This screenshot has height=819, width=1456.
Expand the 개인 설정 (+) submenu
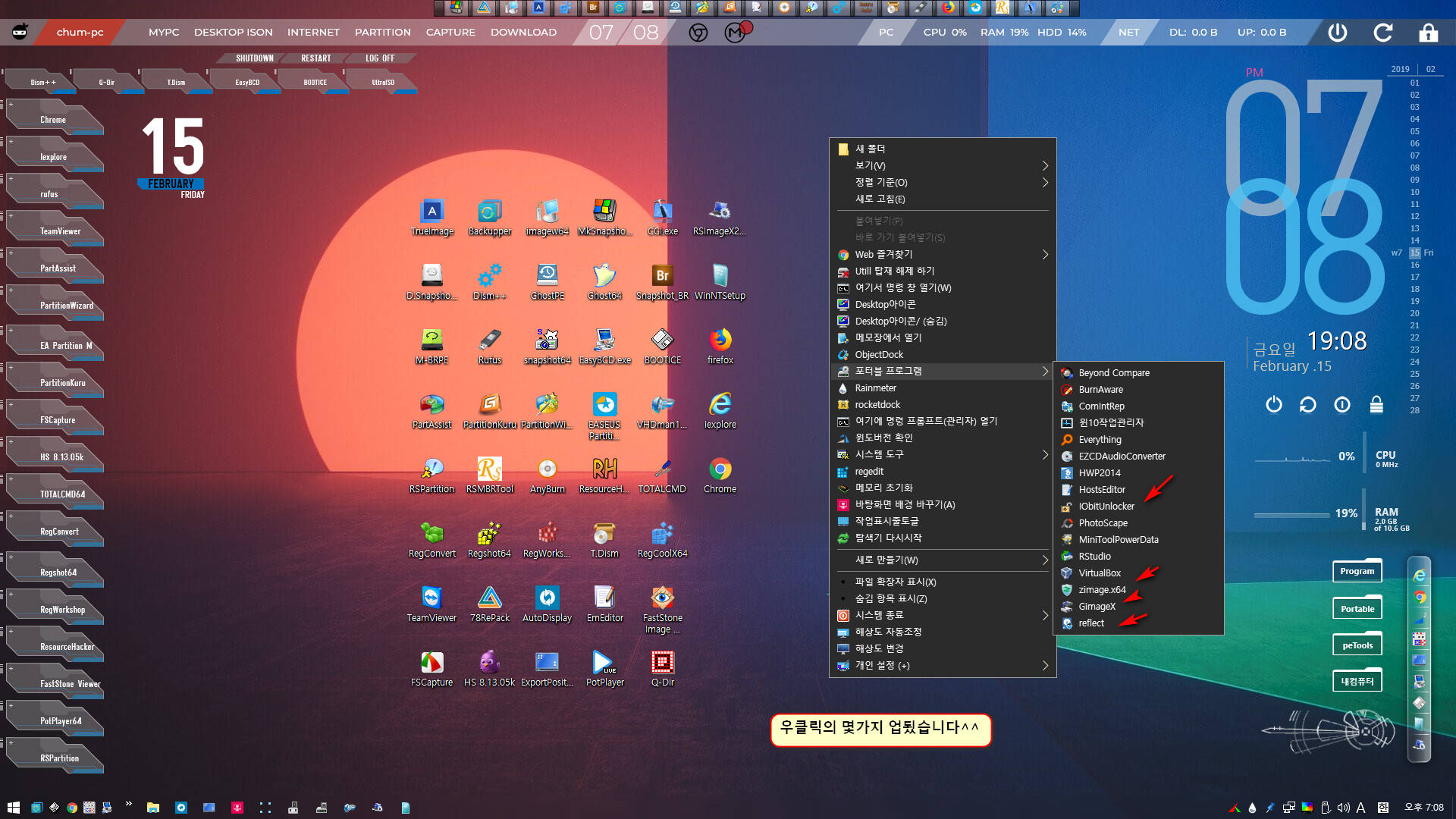click(943, 665)
